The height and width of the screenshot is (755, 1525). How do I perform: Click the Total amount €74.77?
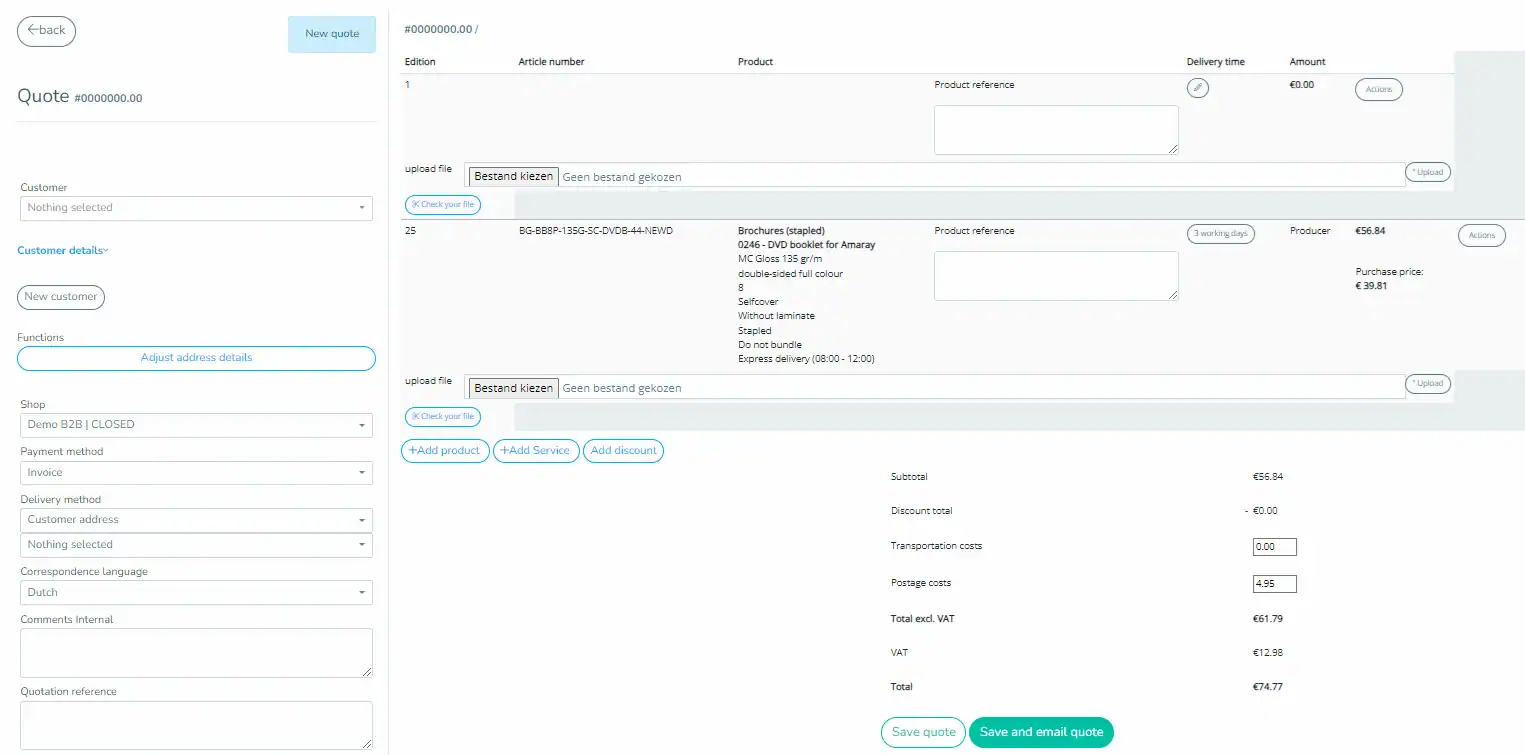[1267, 687]
